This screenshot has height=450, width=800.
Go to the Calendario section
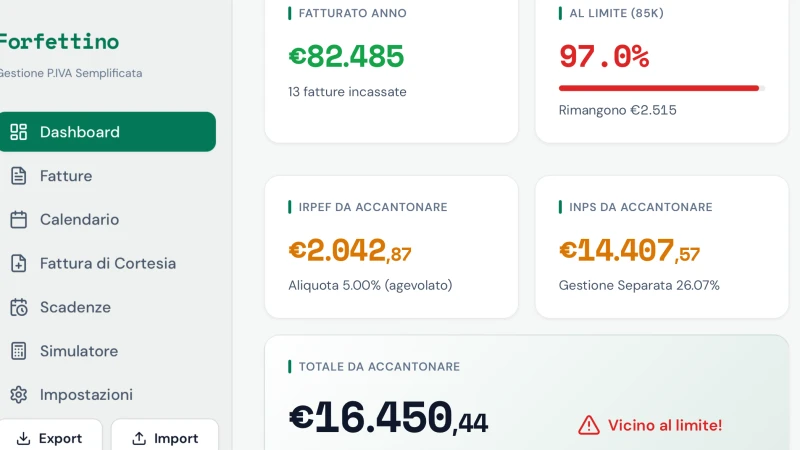point(79,220)
